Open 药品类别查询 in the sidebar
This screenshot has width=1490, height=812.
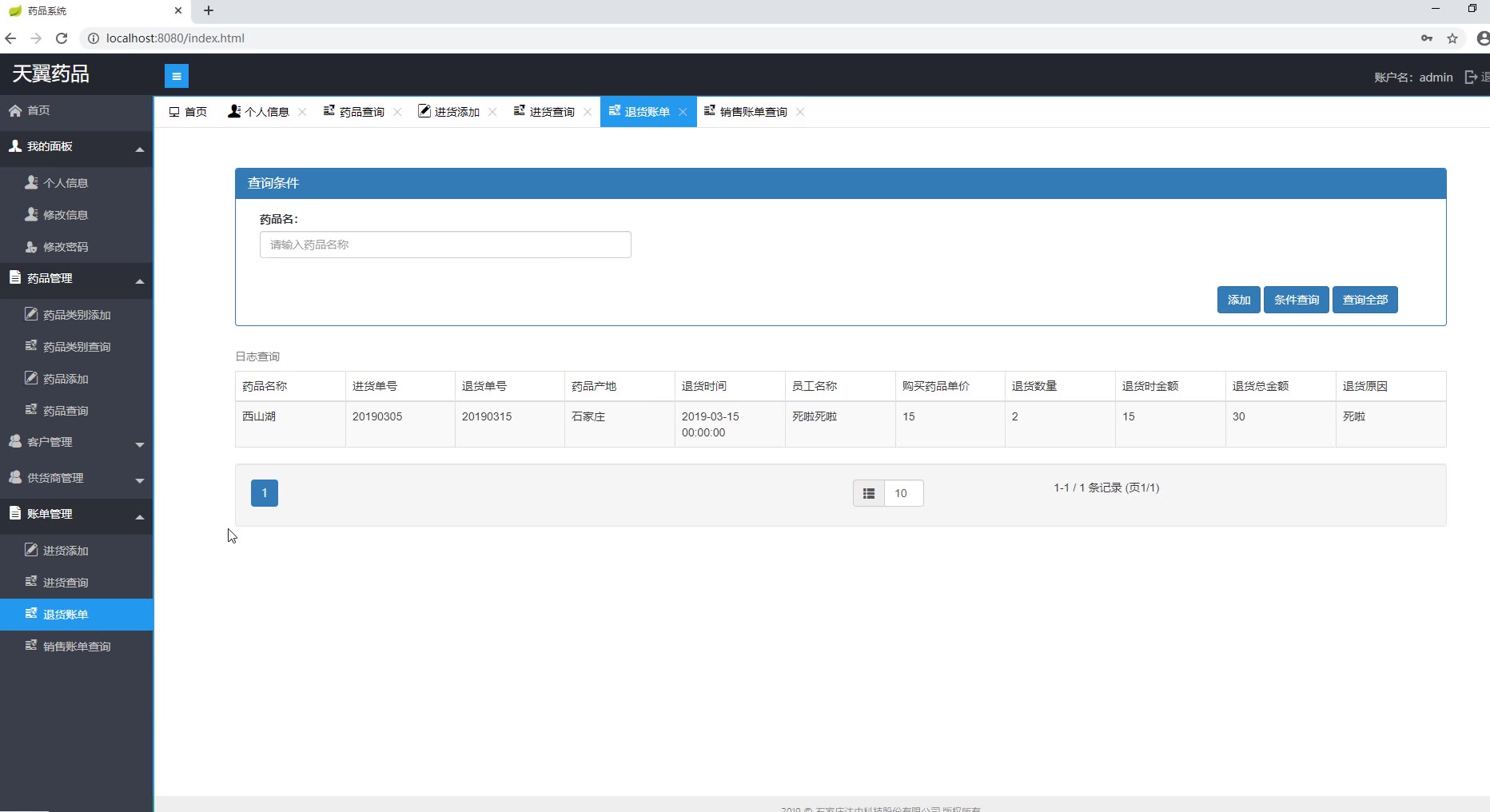point(77,347)
